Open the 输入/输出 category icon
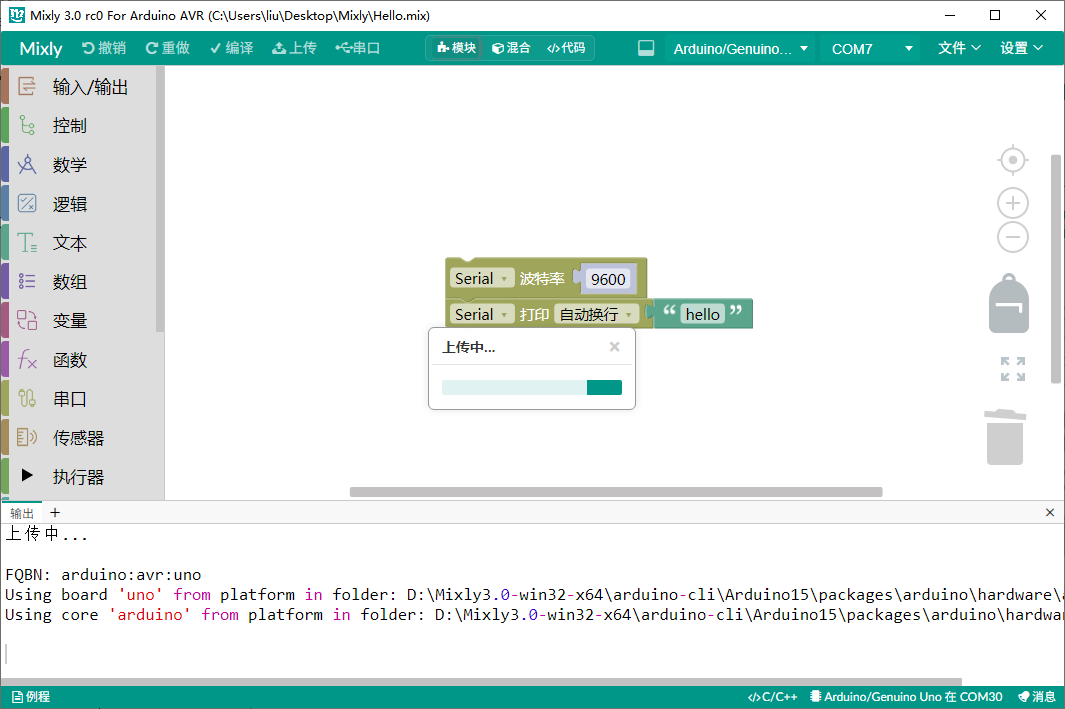 [27, 86]
